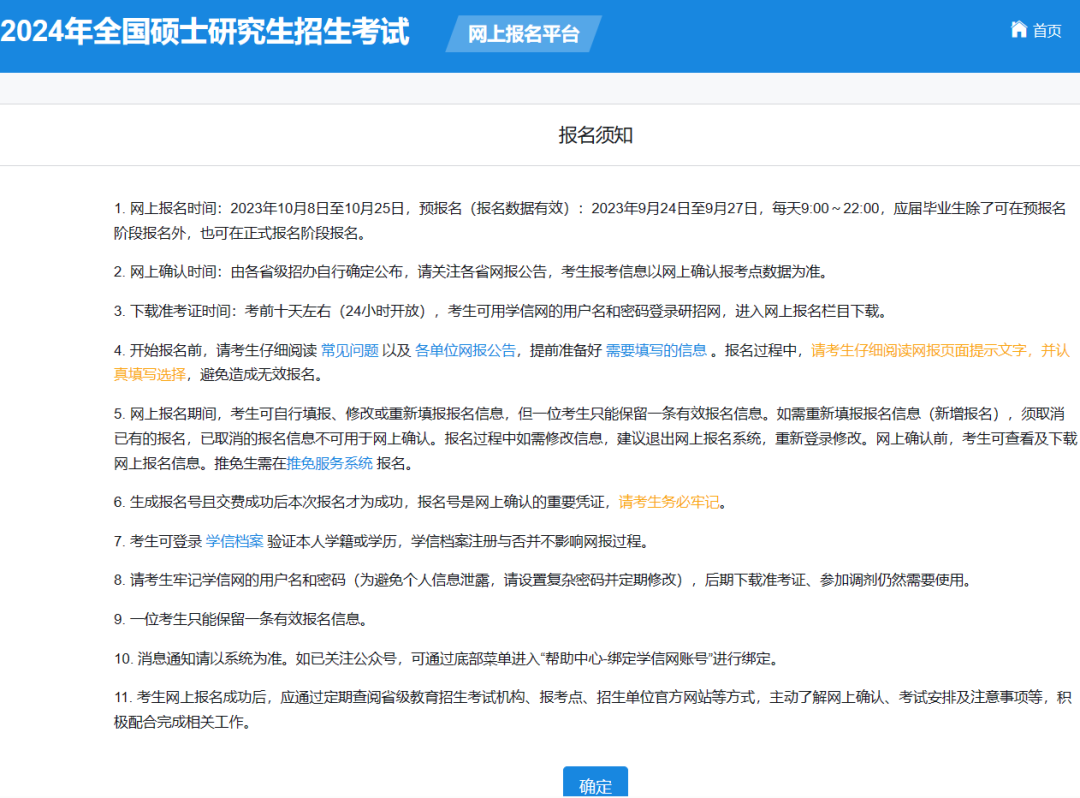This screenshot has height=798, width=1080.
Task: Open the 学信档案 link
Action: 234,542
